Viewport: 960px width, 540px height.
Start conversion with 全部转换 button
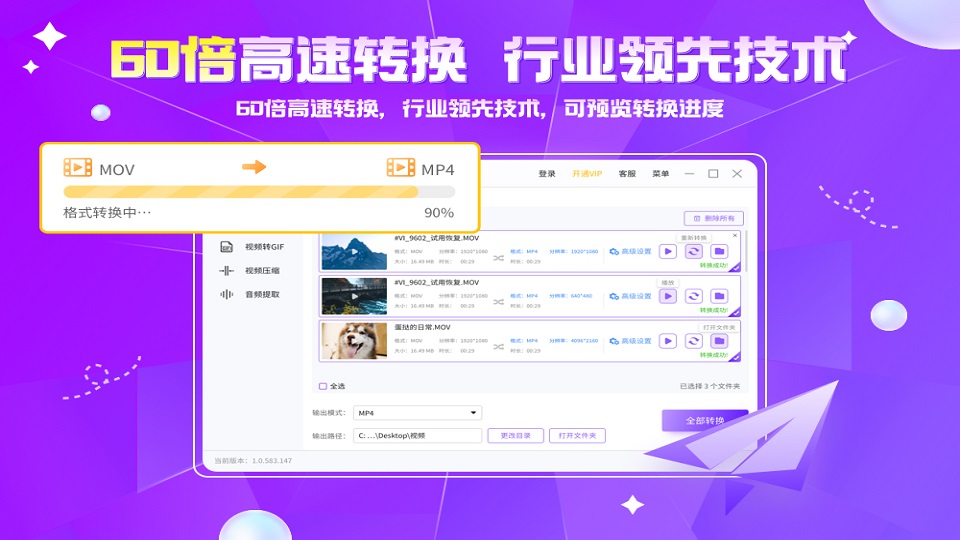(x=705, y=421)
